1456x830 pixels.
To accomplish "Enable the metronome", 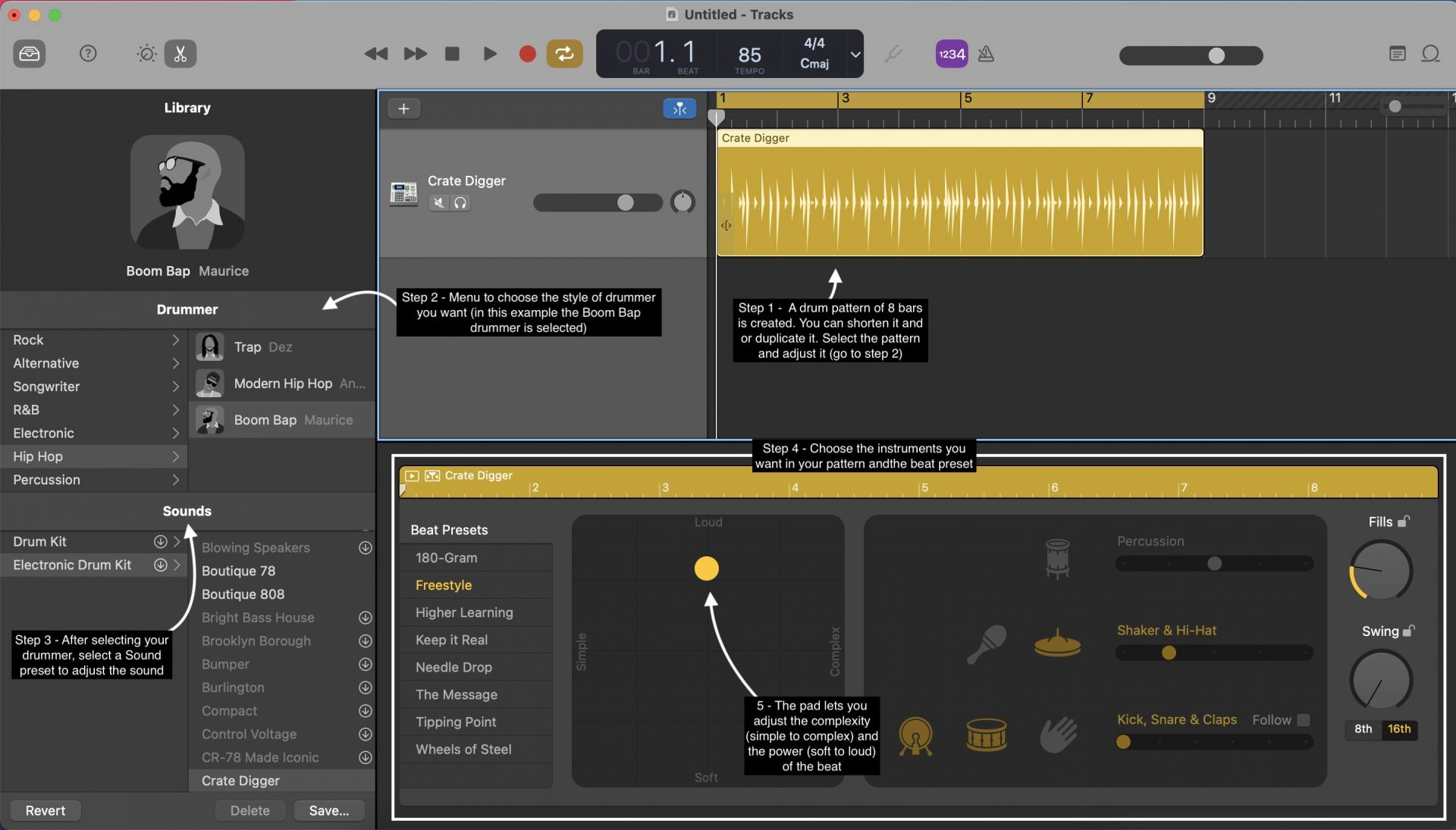I will (985, 53).
